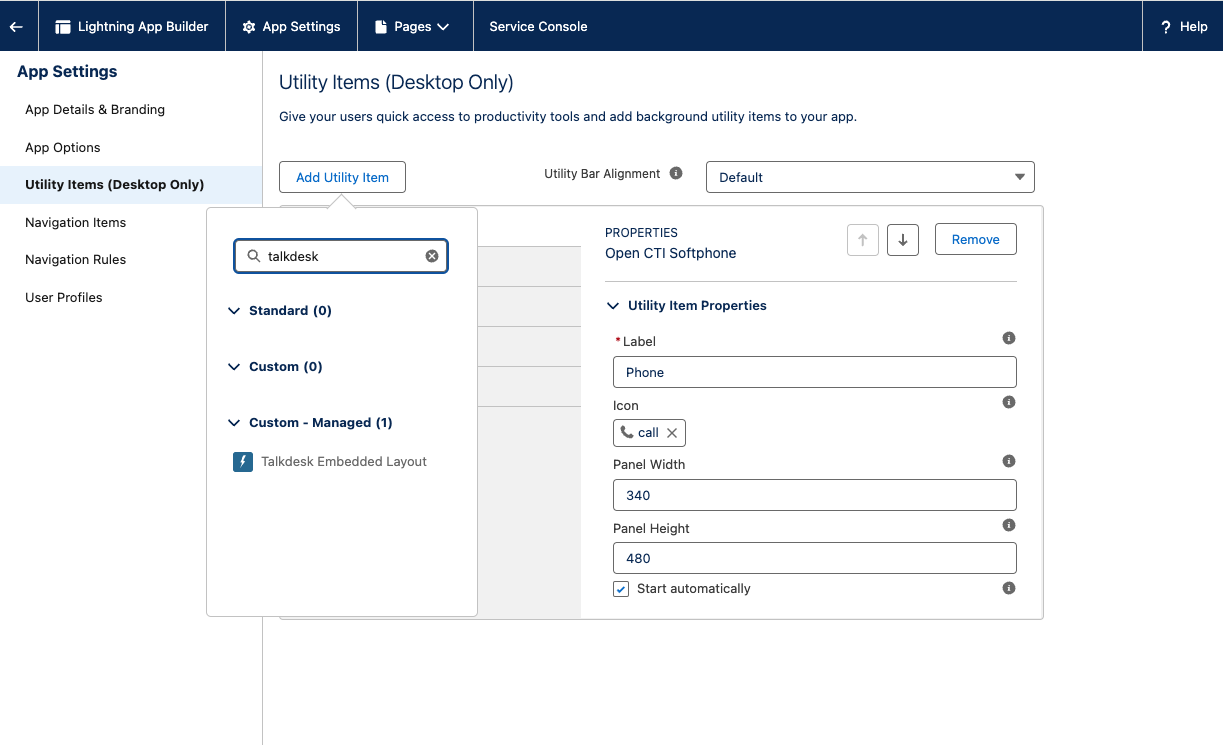Click the Panel Height field 480

point(815,558)
